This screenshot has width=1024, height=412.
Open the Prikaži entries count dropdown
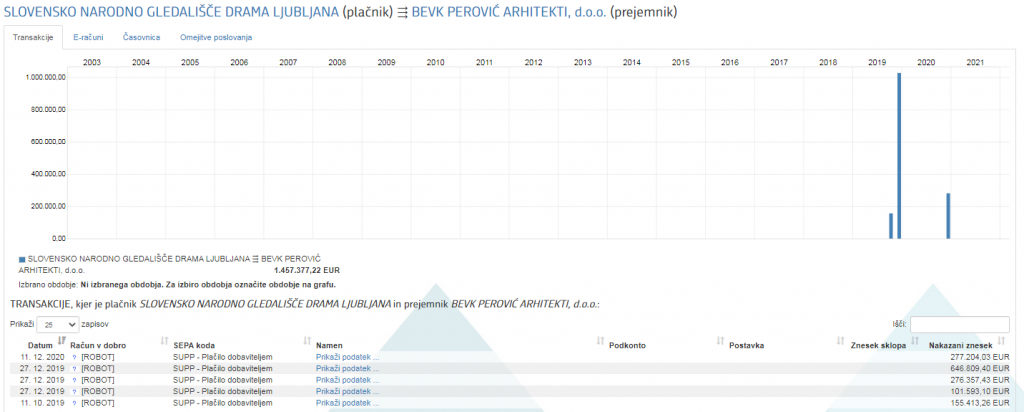[59, 325]
